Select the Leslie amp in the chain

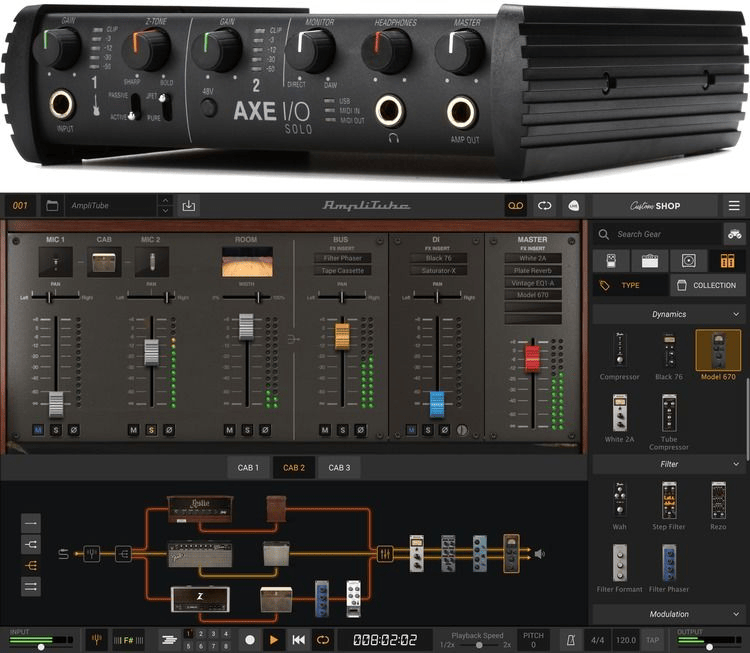200,509
